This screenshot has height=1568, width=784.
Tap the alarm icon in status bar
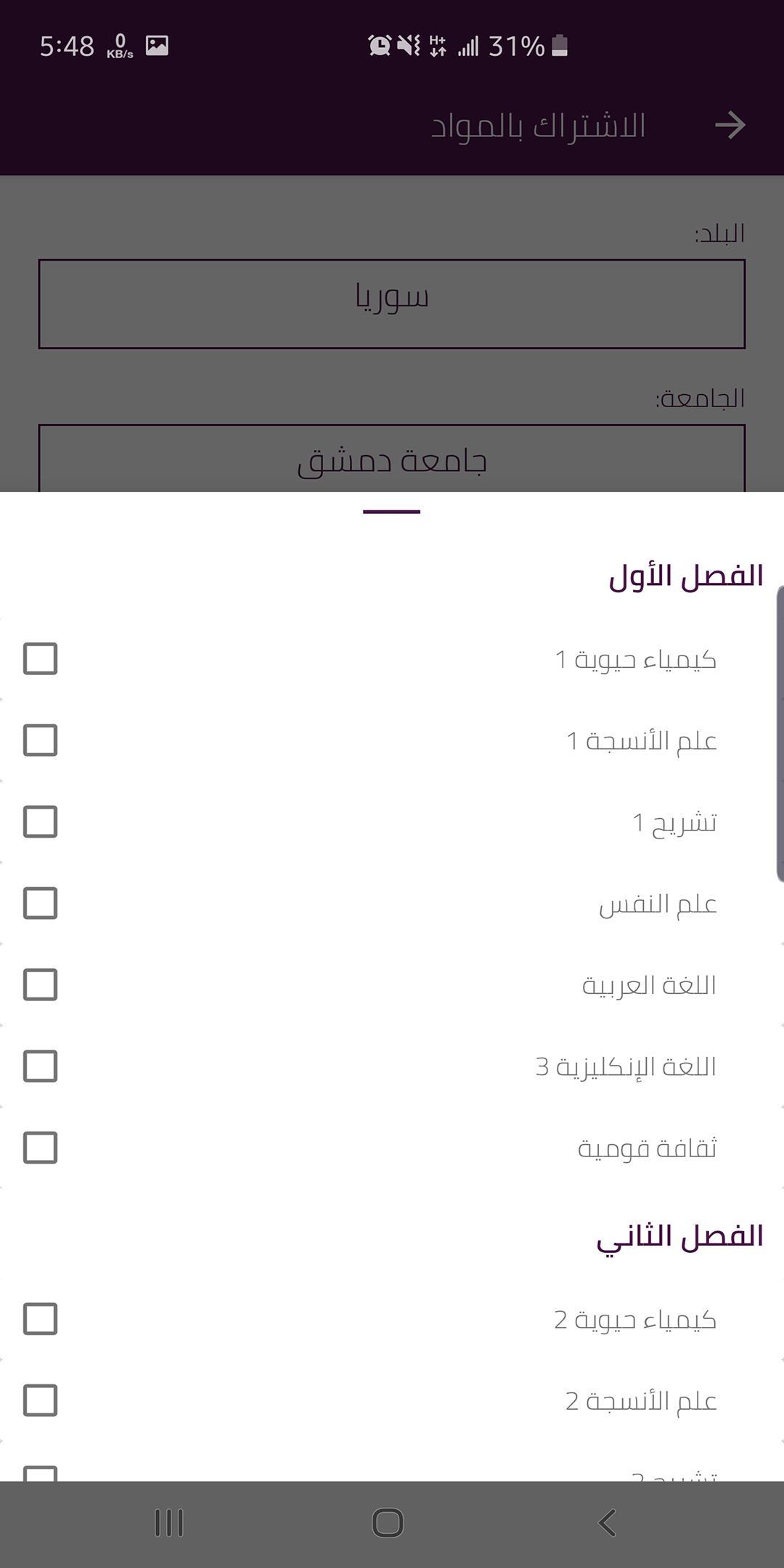(x=380, y=46)
